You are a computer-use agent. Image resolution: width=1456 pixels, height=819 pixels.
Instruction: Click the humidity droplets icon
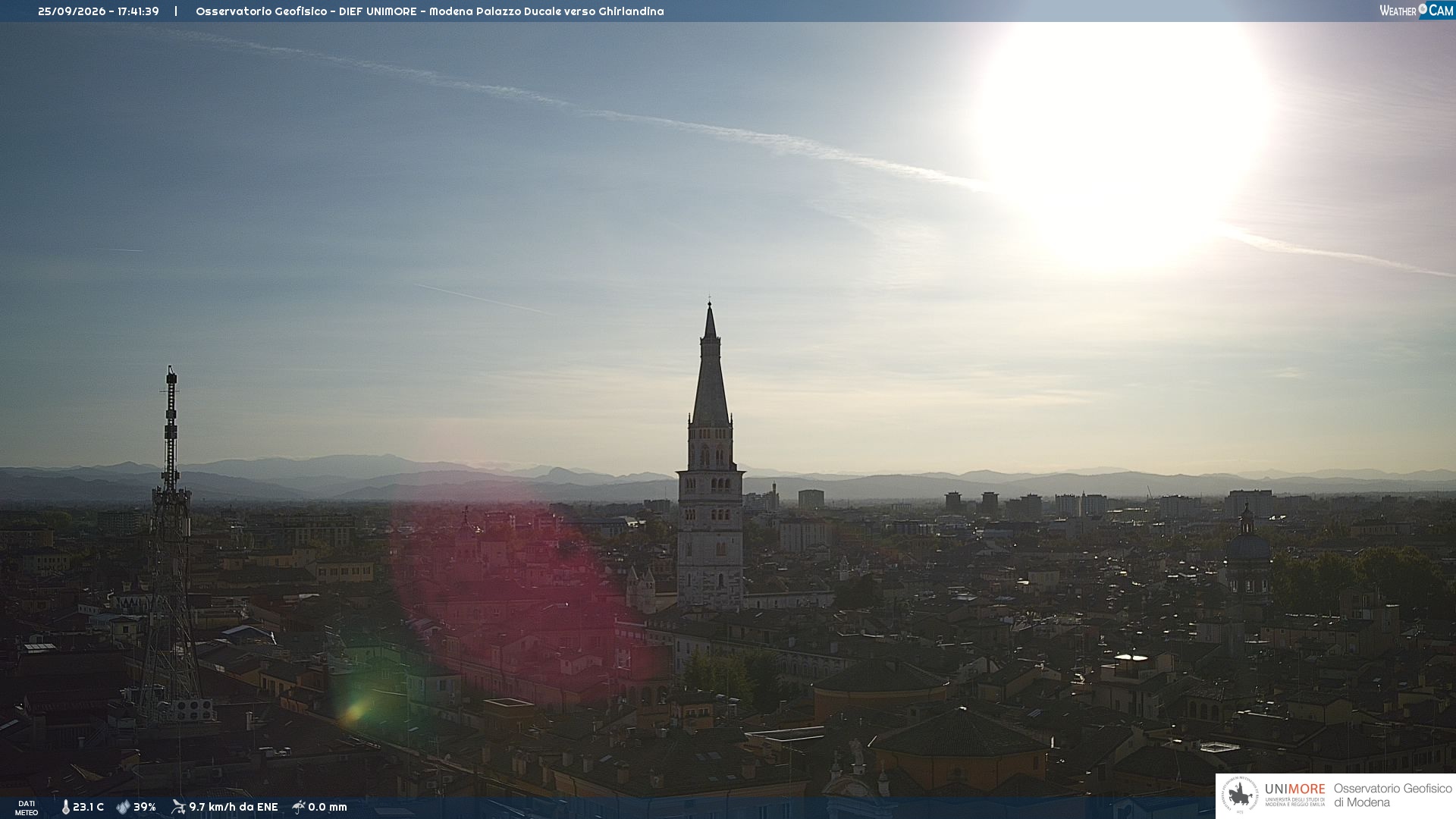coord(123,808)
